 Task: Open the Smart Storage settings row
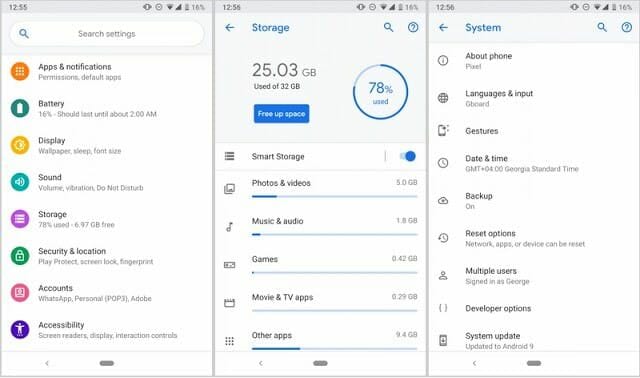320,156
